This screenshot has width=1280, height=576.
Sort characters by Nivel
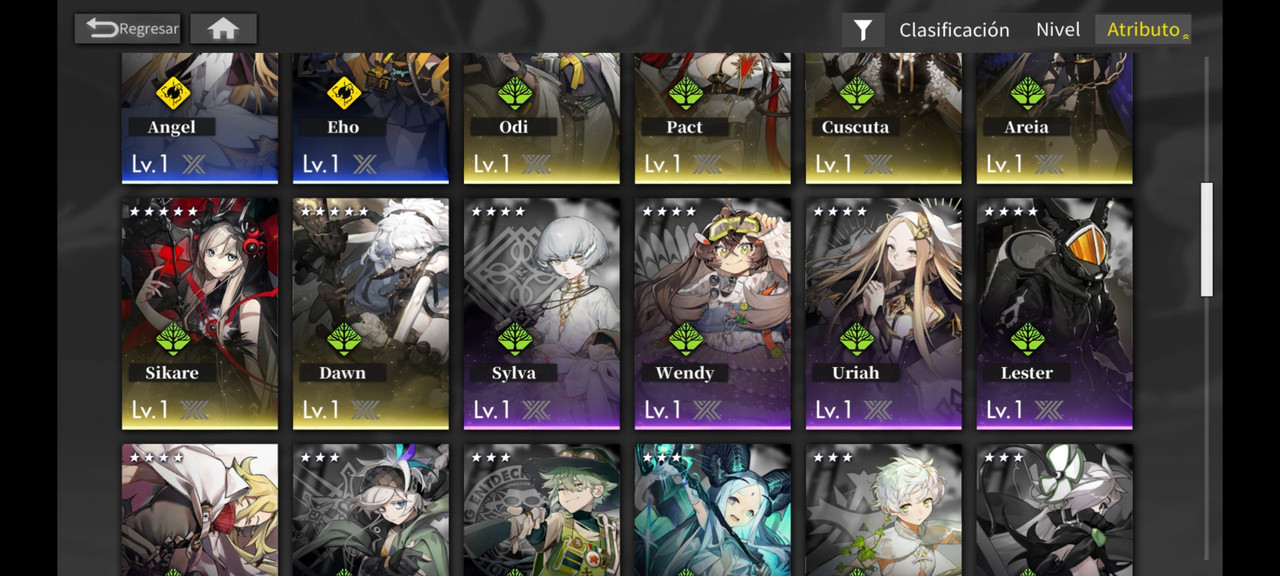coord(1058,30)
